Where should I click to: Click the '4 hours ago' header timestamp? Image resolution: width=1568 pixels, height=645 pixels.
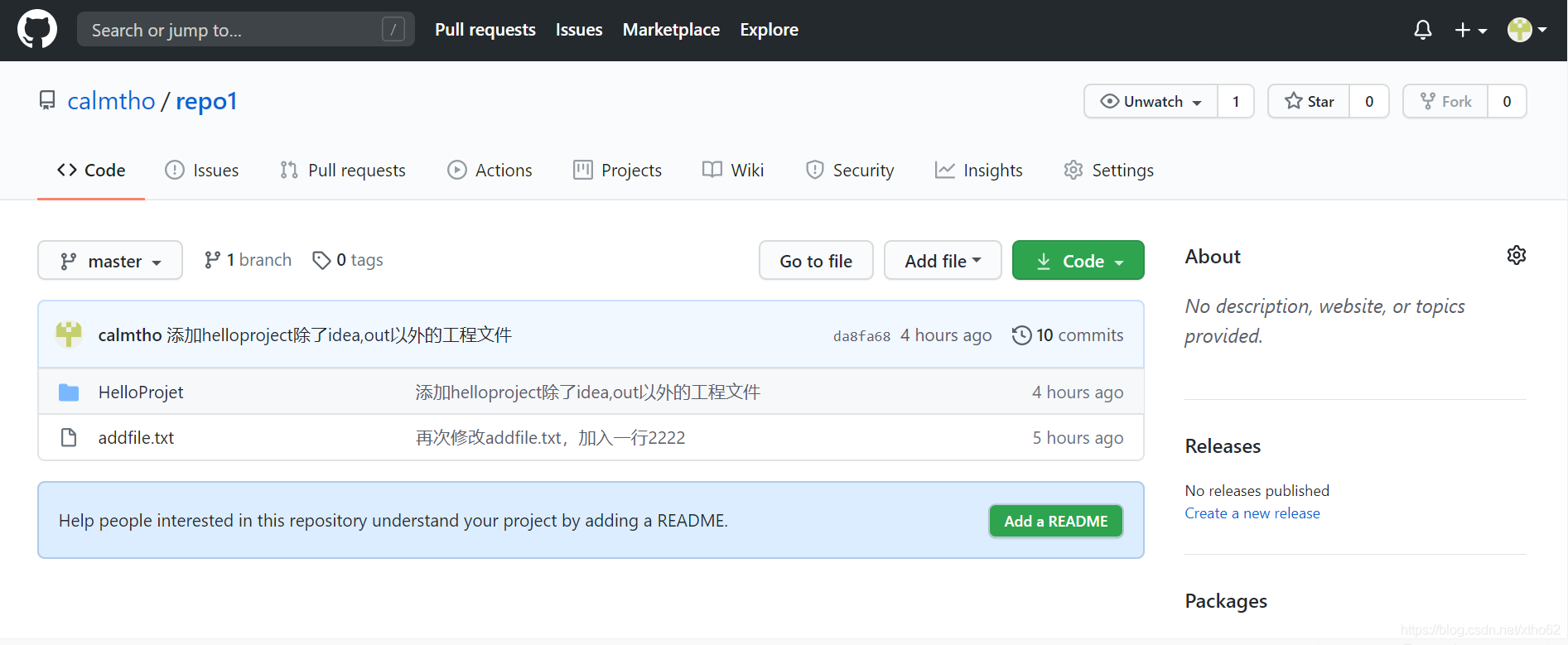(x=946, y=335)
